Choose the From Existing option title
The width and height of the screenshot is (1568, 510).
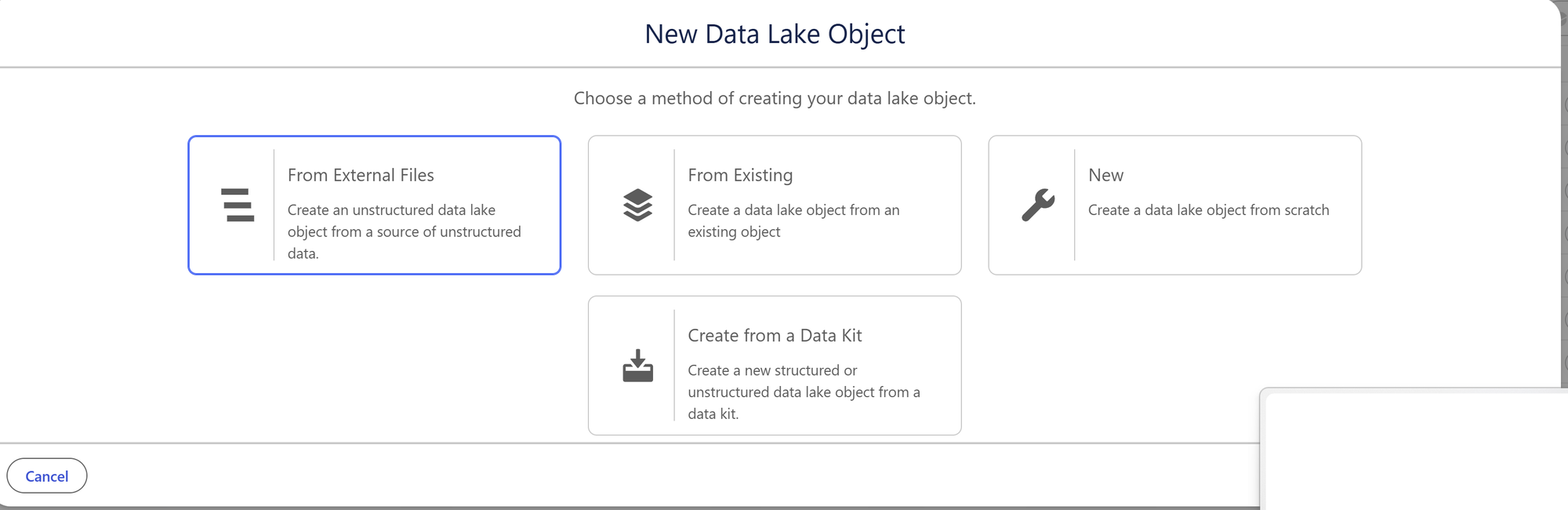click(740, 175)
